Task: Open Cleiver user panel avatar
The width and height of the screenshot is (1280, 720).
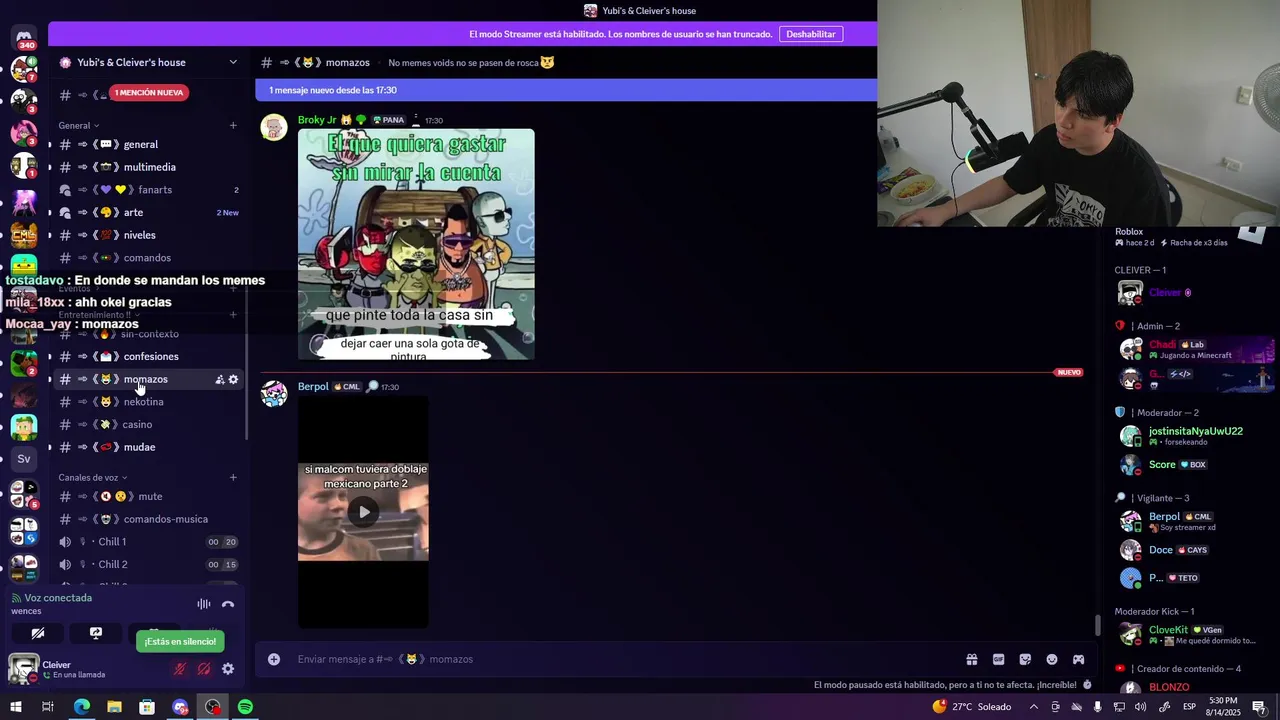Action: [x=24, y=669]
